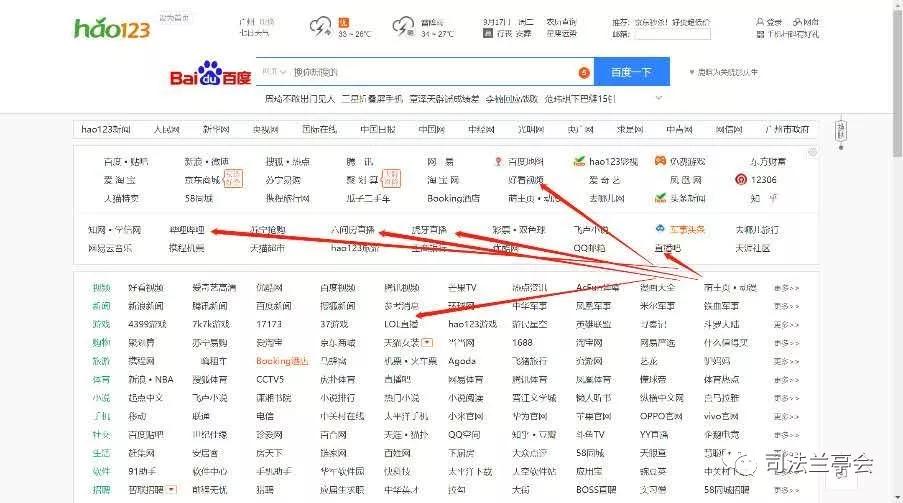The width and height of the screenshot is (903, 503).
Task: Show more links in the 游戏 row
Action: pyautogui.click(x=786, y=325)
